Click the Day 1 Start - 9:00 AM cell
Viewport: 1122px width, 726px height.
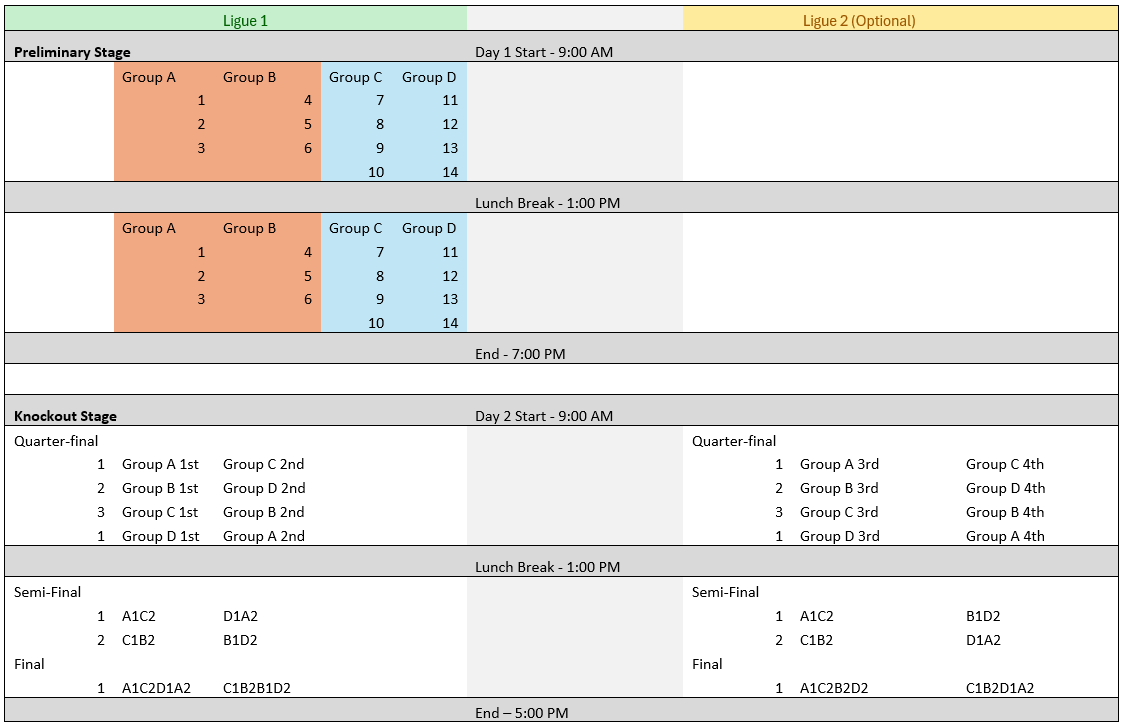[544, 52]
